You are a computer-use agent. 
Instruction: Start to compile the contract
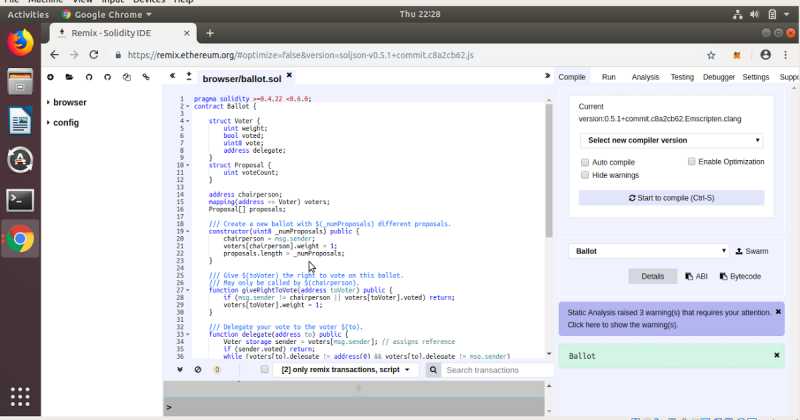click(x=671, y=197)
